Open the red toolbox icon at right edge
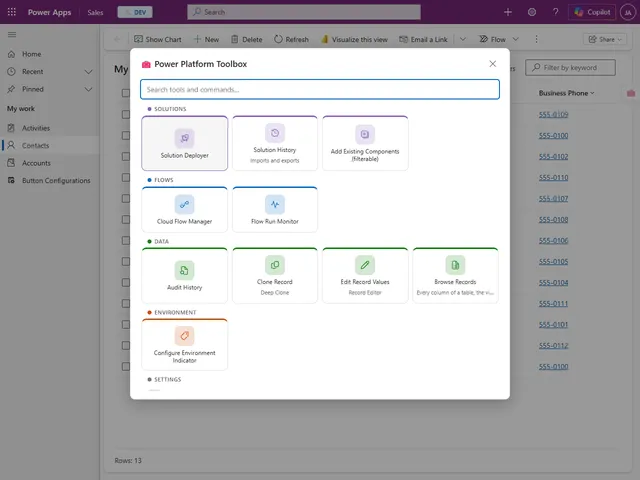 click(x=631, y=93)
